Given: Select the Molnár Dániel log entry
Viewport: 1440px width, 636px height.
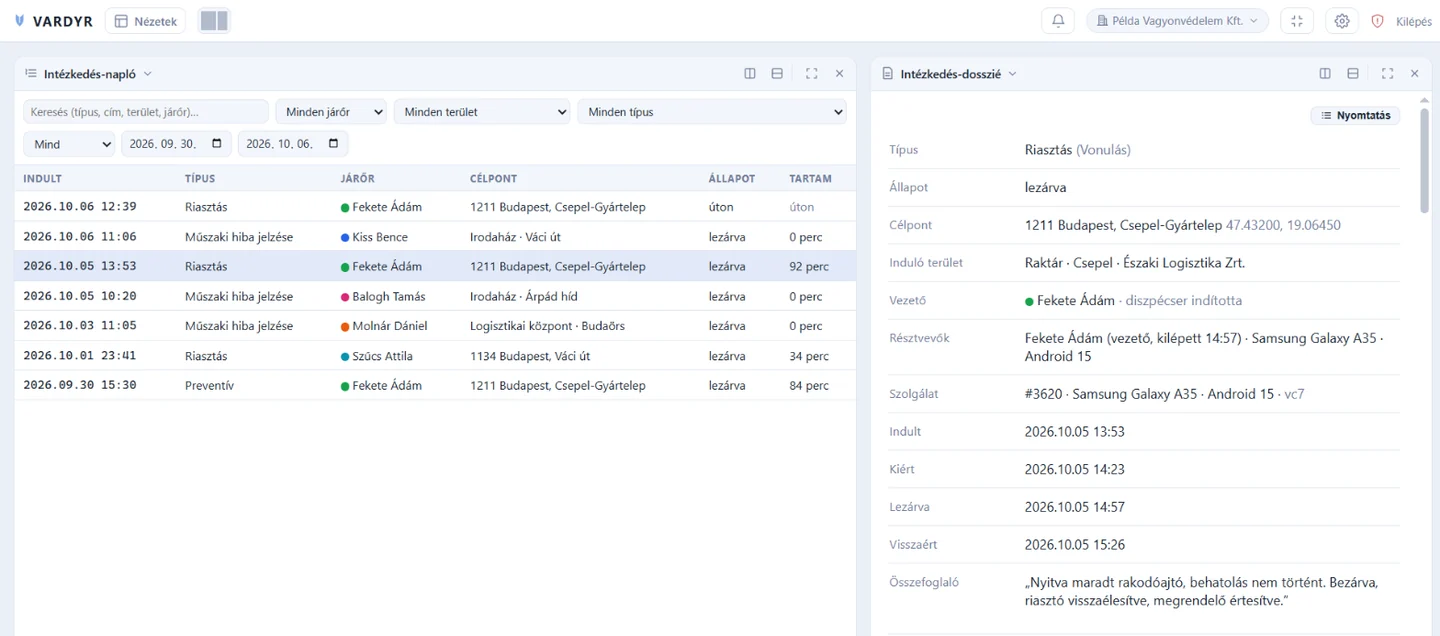Looking at the screenshot, I should pyautogui.click(x=435, y=326).
